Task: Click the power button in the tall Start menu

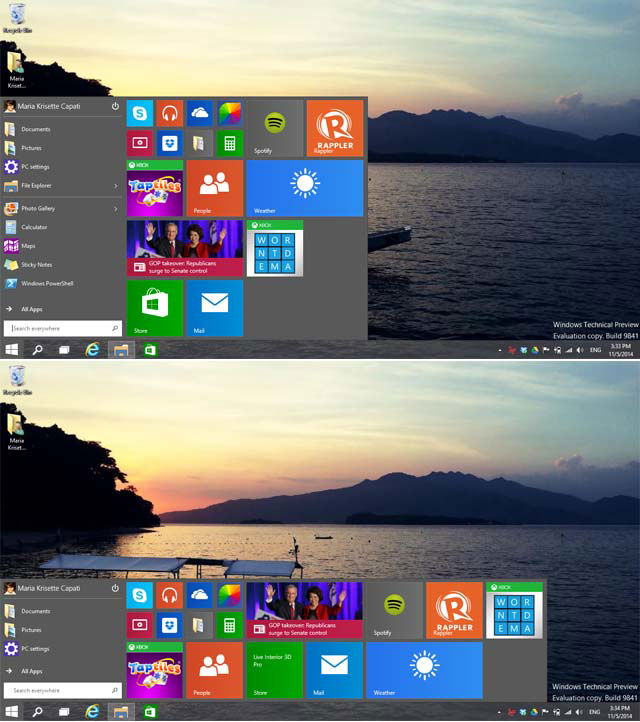Action: (115, 106)
